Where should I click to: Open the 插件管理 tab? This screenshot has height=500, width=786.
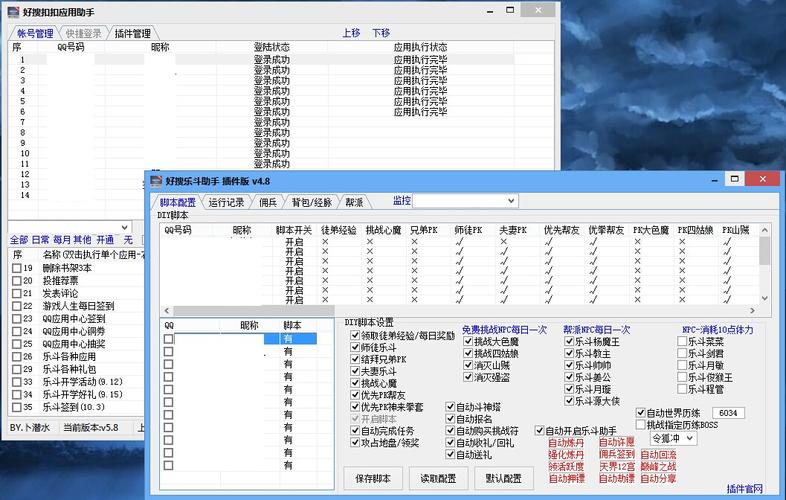click(x=133, y=33)
